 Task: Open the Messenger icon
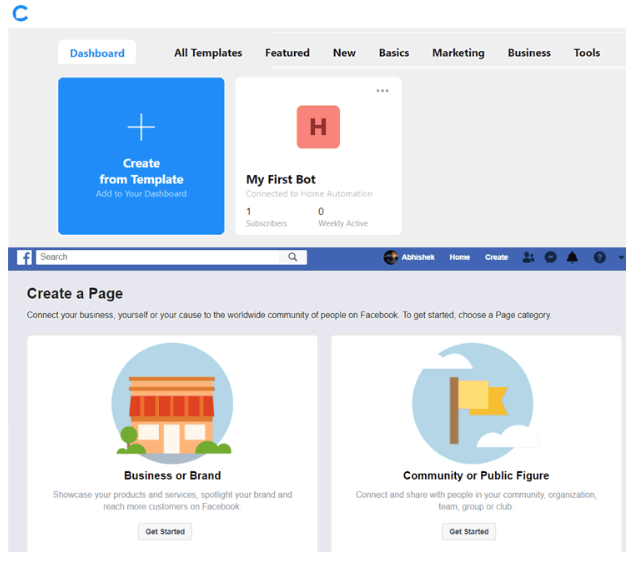coord(551,257)
